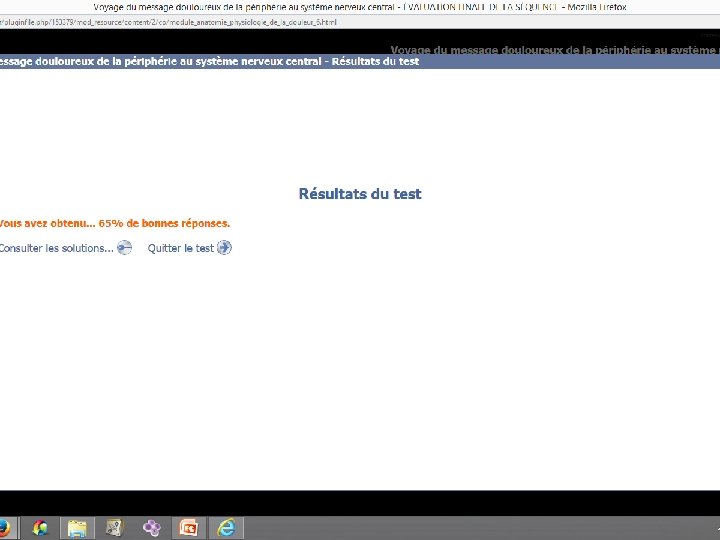The height and width of the screenshot is (540, 720).
Task: Click the 65% de bonnes réponses text
Action: pos(164,224)
